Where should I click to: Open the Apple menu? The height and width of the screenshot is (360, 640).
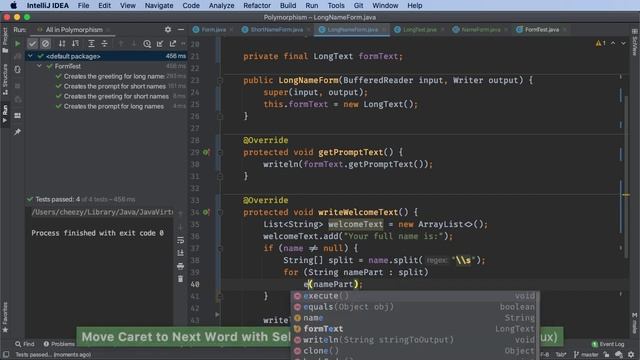pos(13,5)
